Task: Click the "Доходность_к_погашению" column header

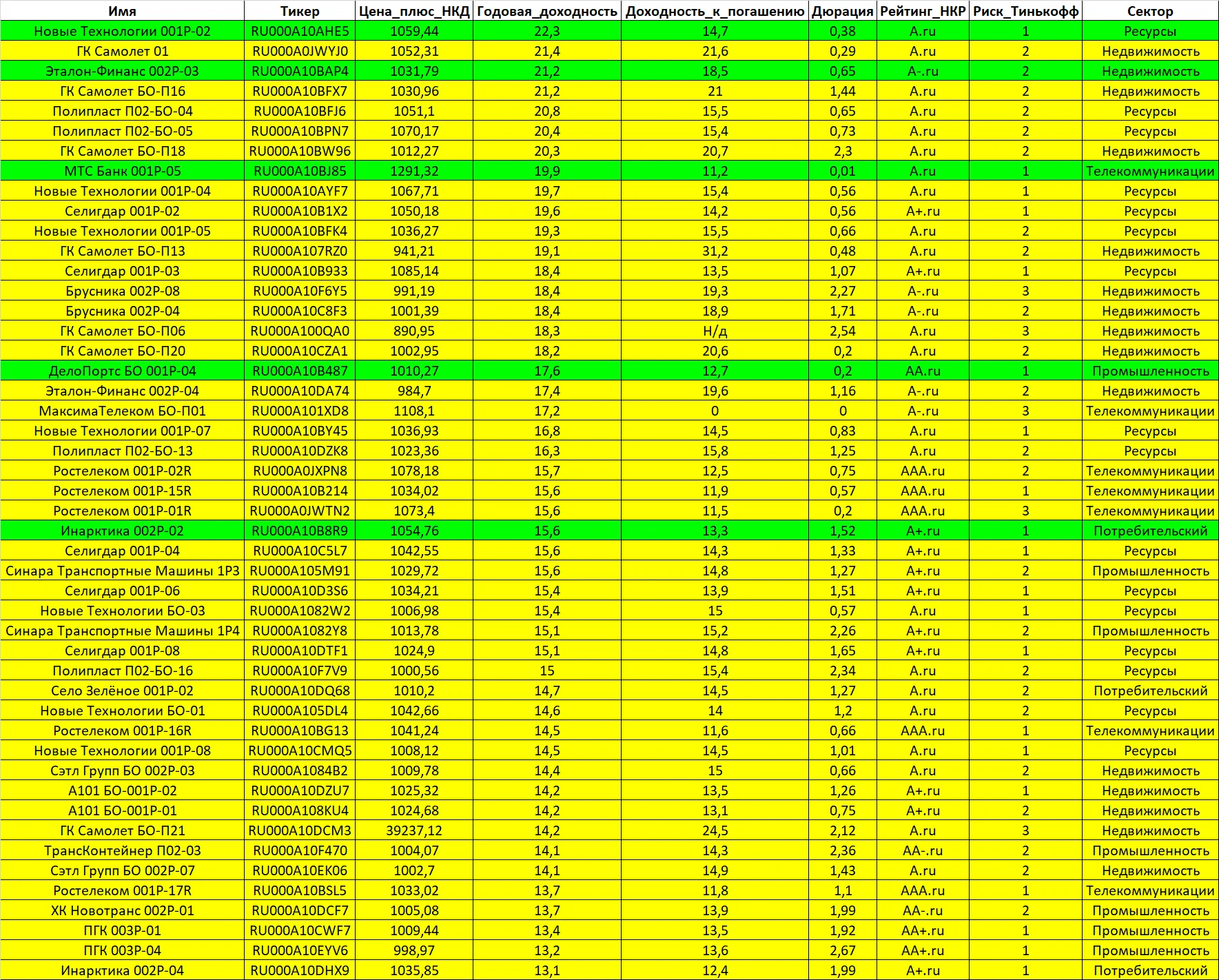Action: tap(715, 11)
